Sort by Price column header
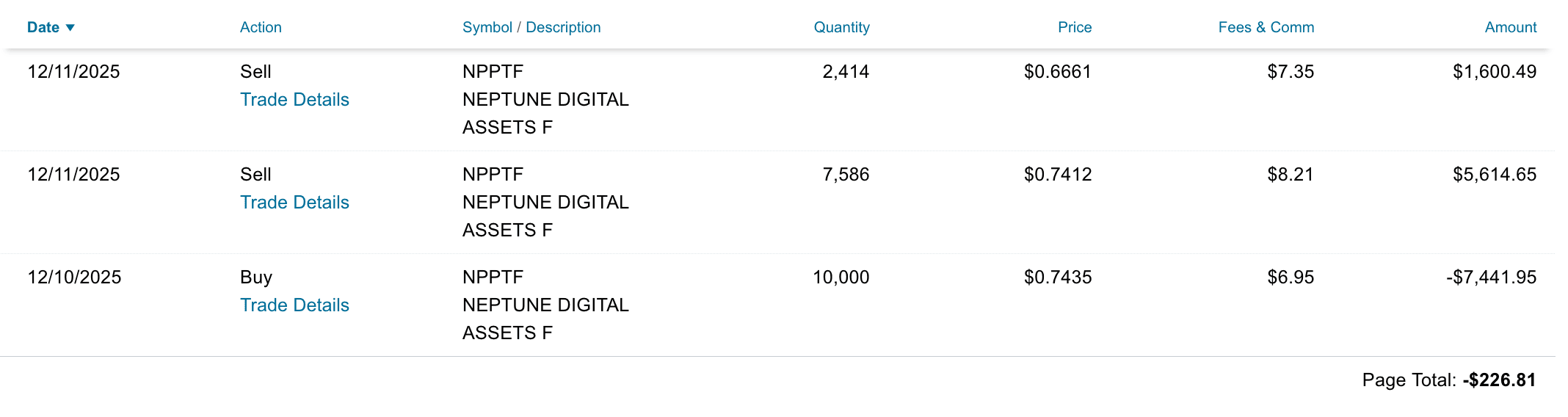The image size is (1568, 417). [x=1075, y=28]
